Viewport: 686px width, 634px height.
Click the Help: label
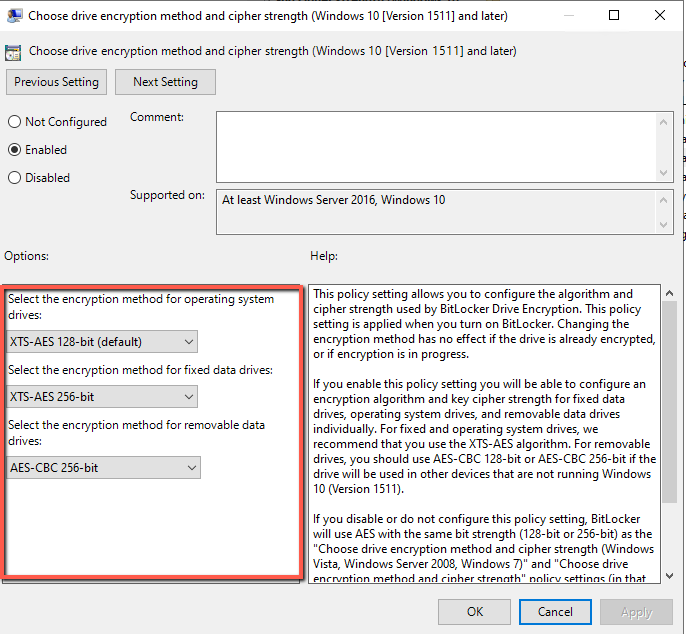[324, 256]
